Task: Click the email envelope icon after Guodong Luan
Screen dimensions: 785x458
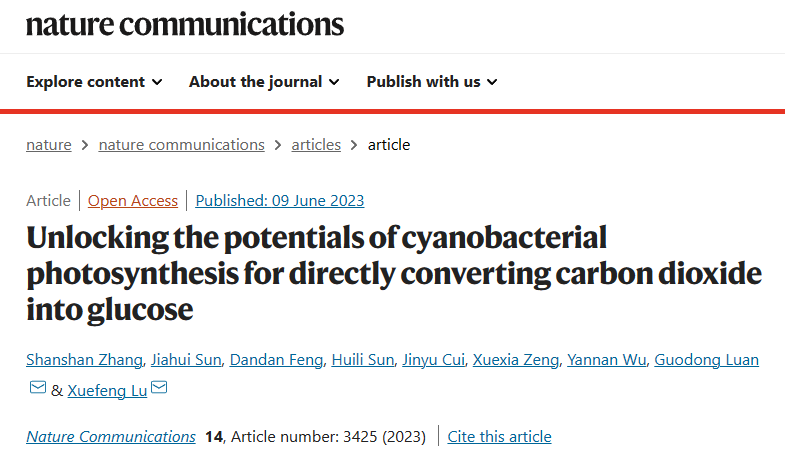Action: pos(38,387)
